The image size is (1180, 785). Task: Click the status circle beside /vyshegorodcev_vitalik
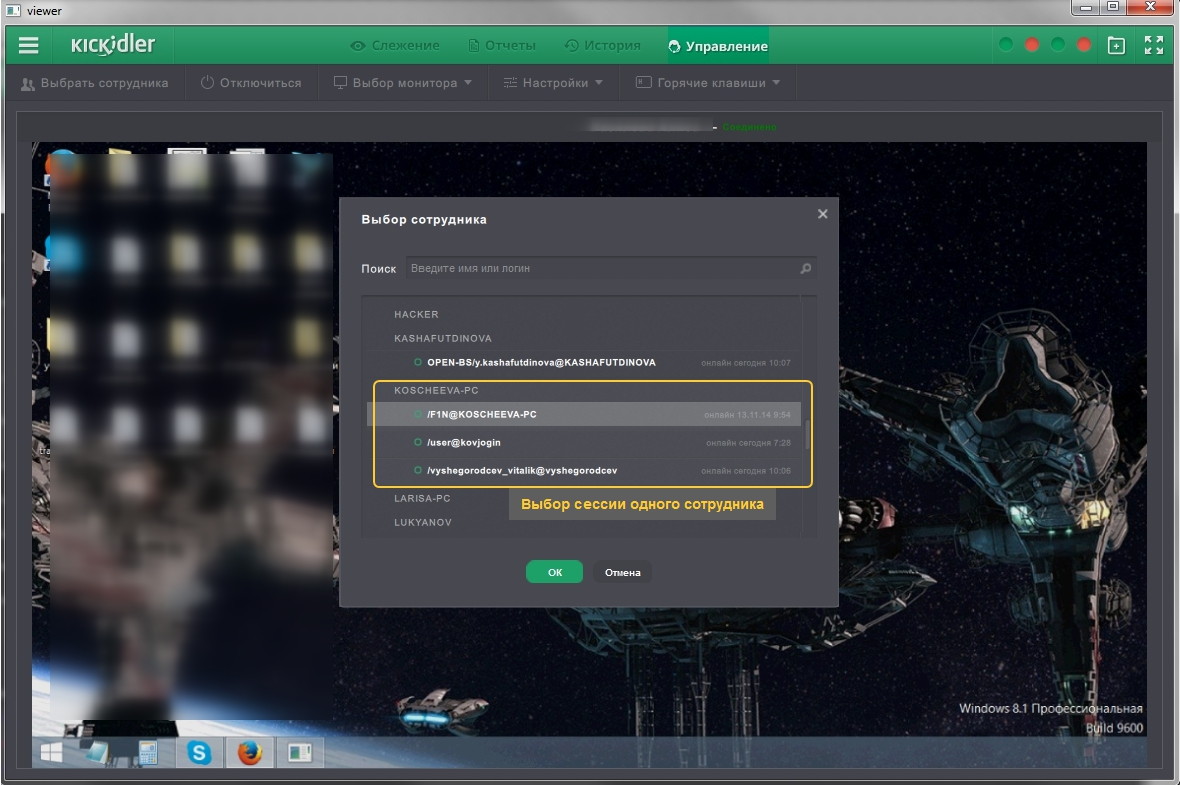(418, 470)
